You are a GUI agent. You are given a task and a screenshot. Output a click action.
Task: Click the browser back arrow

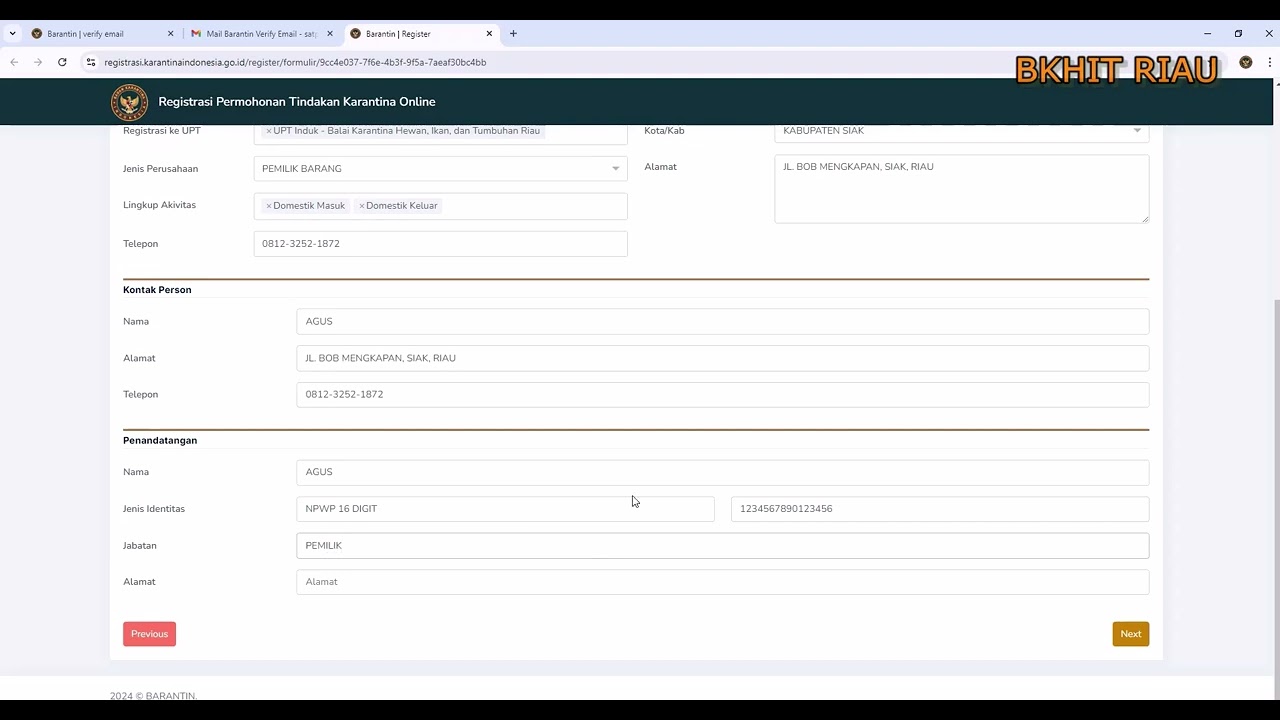pos(14,62)
